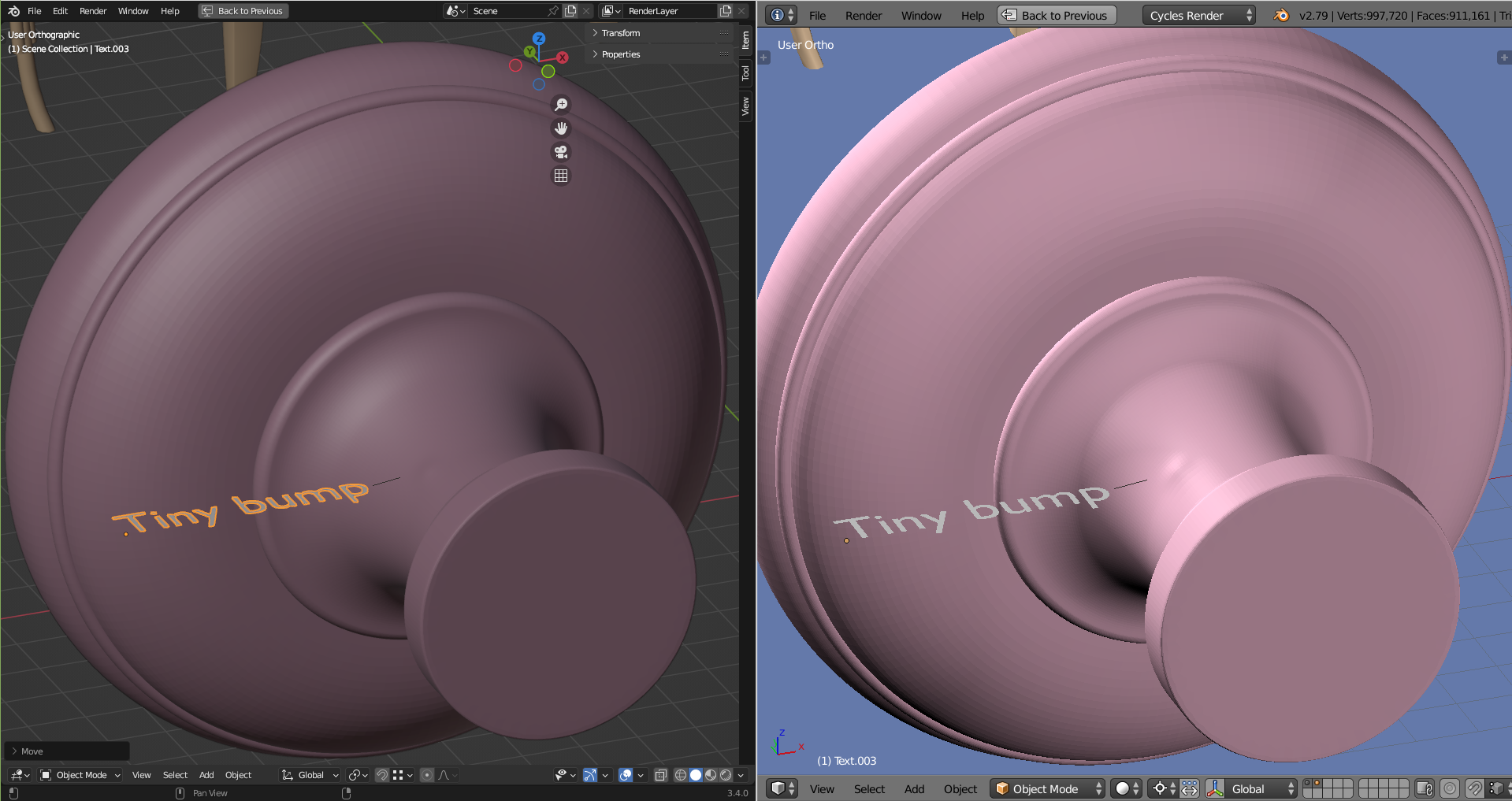Viewport: 1512px width, 801px height.
Task: Toggle the camera view icon
Action: (x=561, y=152)
